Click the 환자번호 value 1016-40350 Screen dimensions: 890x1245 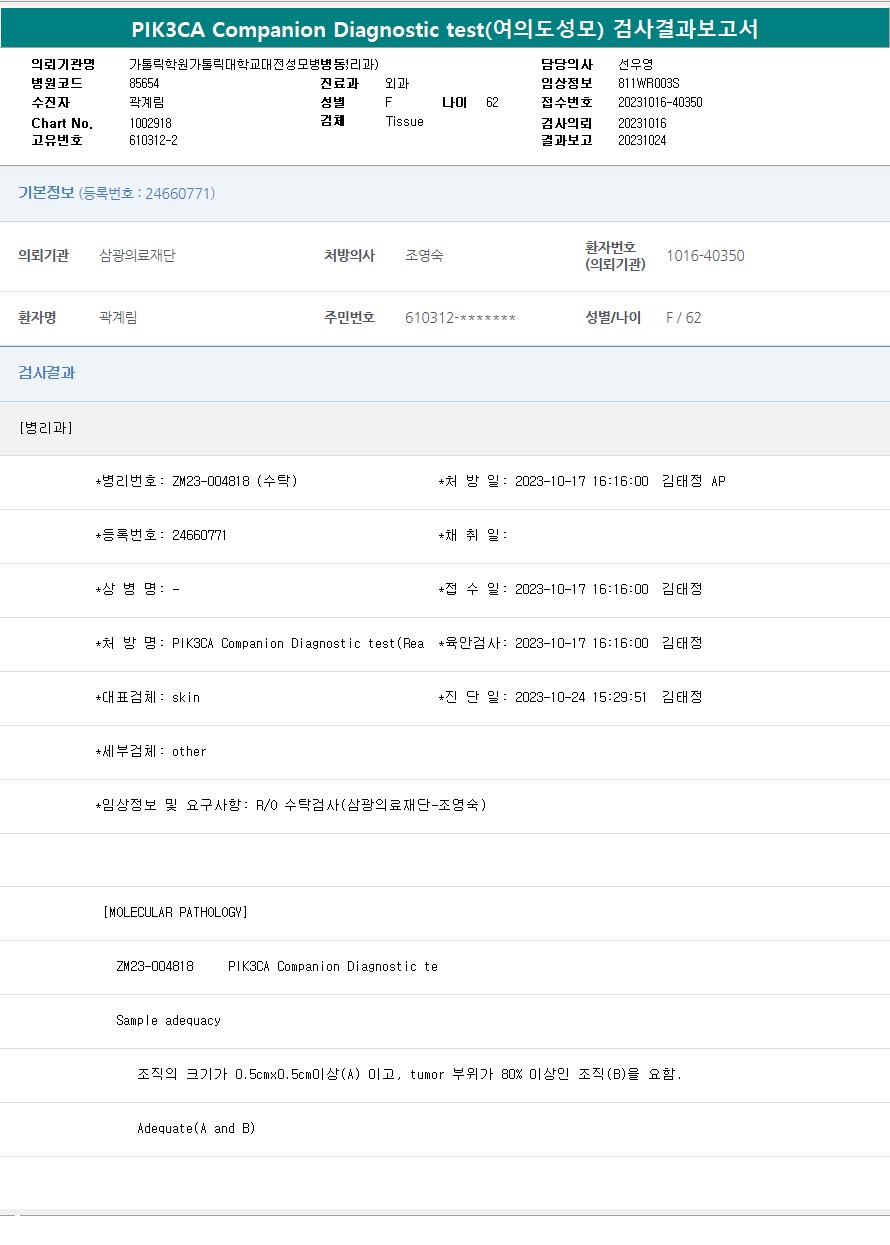tap(705, 256)
